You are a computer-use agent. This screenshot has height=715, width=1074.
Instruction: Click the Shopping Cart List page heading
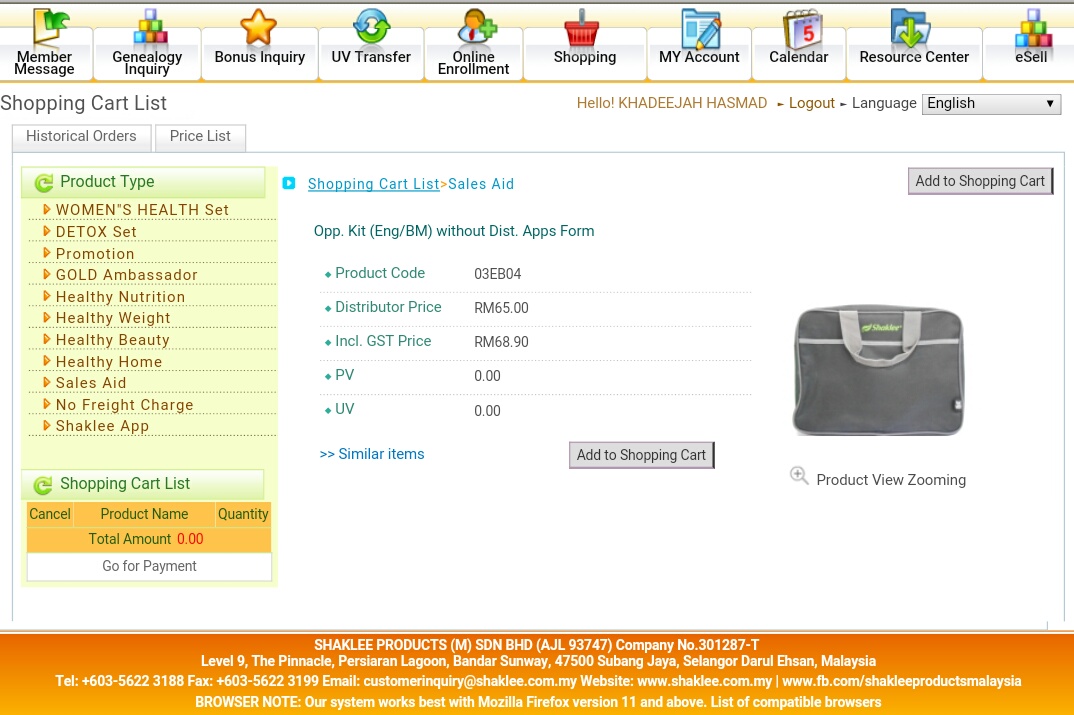[84, 103]
